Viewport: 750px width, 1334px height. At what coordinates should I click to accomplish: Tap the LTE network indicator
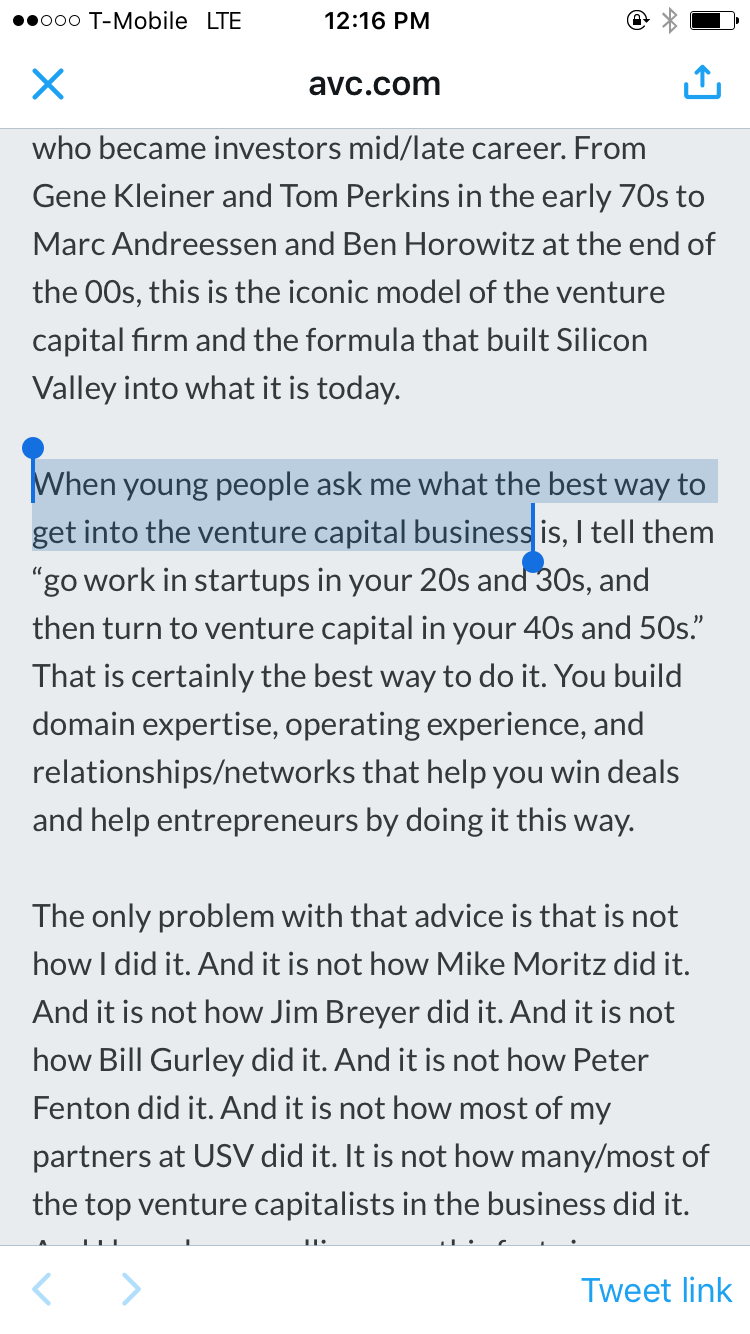(223, 21)
